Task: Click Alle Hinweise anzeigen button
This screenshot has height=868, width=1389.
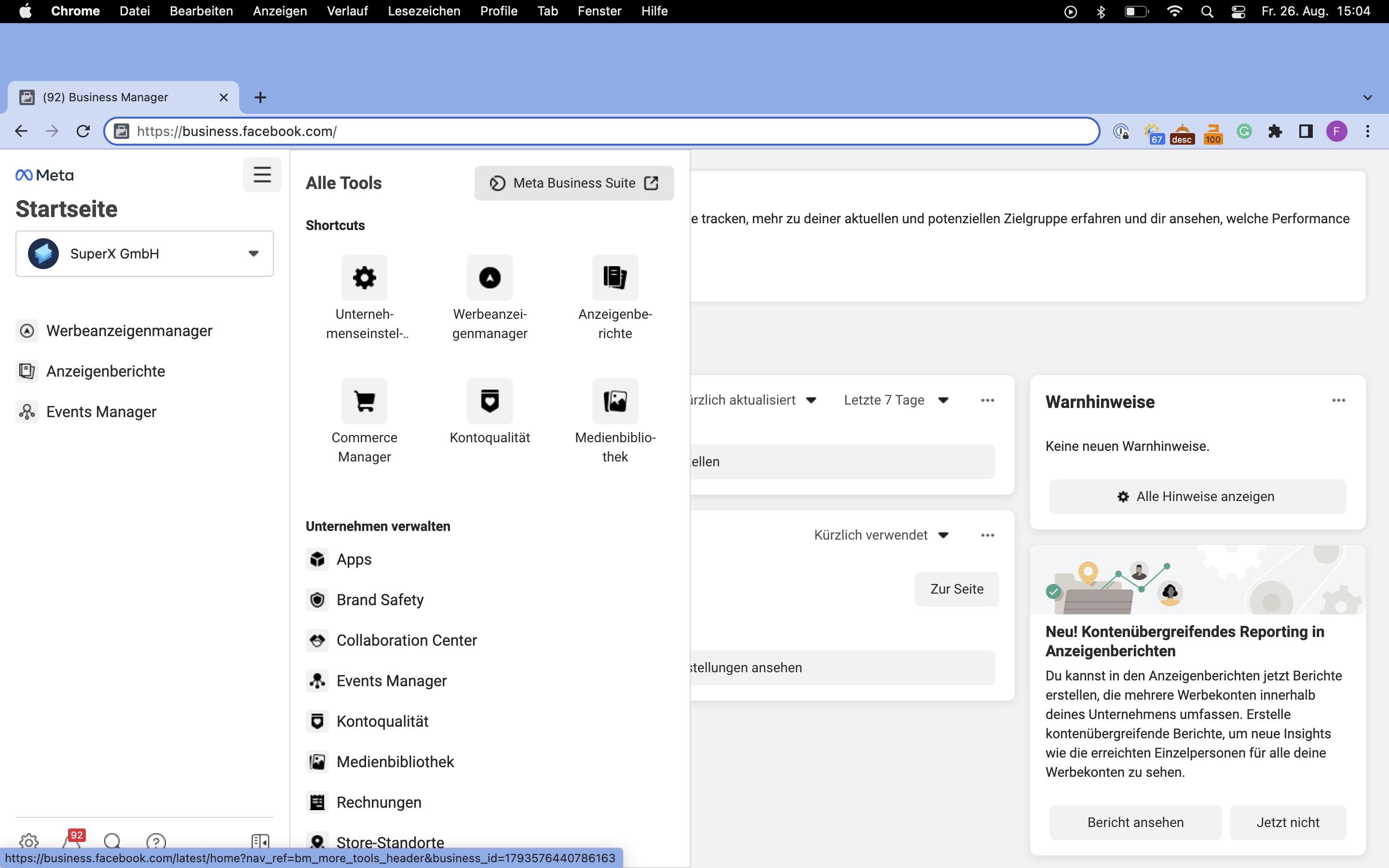Action: [1198, 497]
